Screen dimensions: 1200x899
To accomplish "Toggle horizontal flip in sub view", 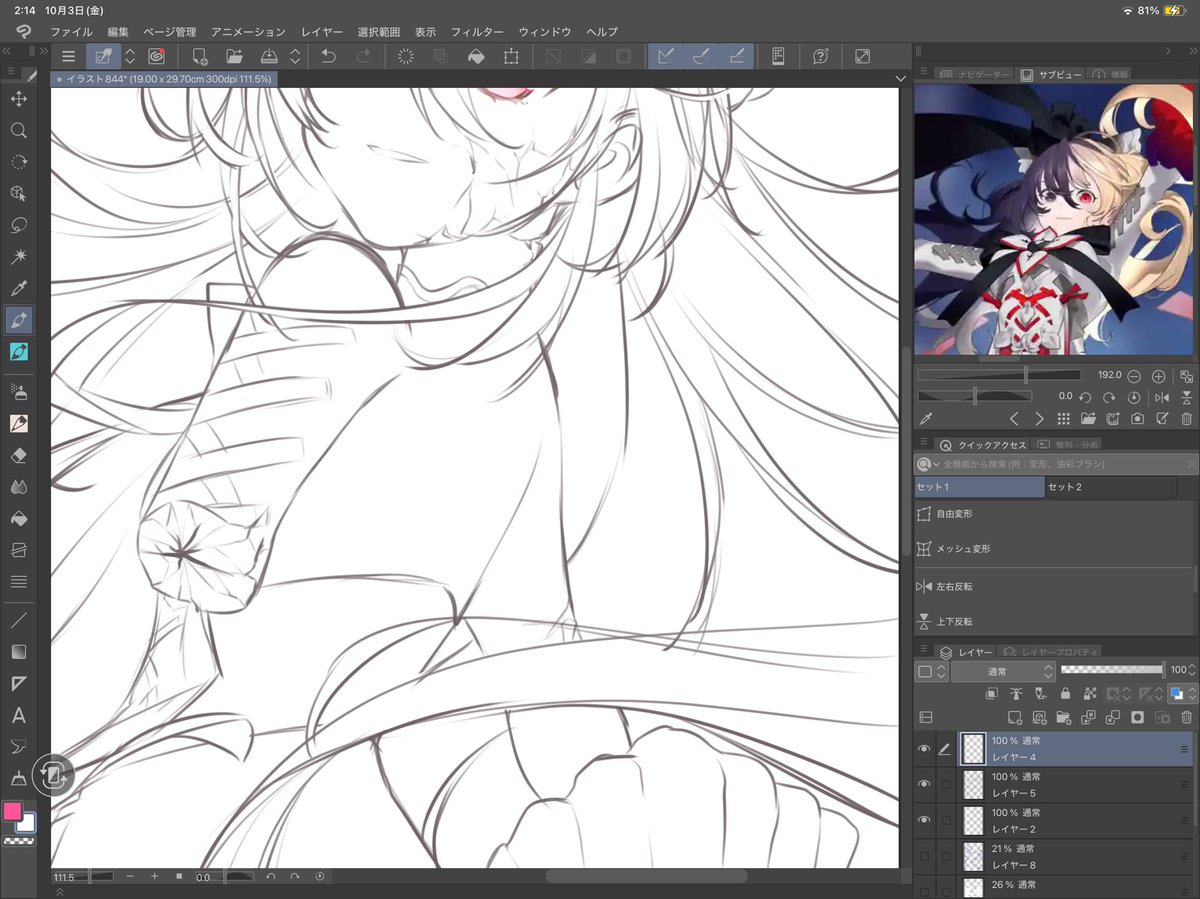I will point(1161,397).
